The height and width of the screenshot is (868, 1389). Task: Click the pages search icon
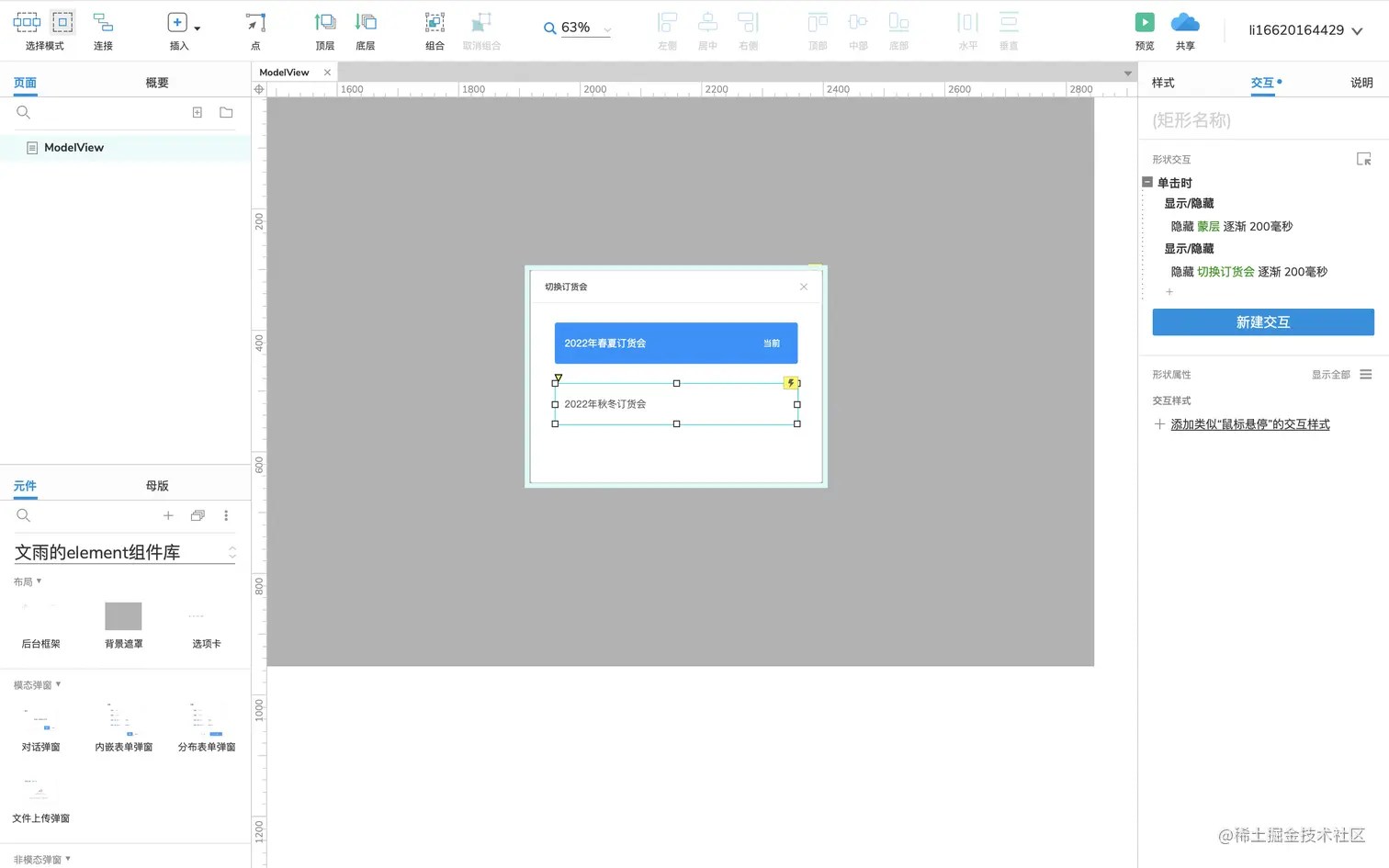pos(24,112)
